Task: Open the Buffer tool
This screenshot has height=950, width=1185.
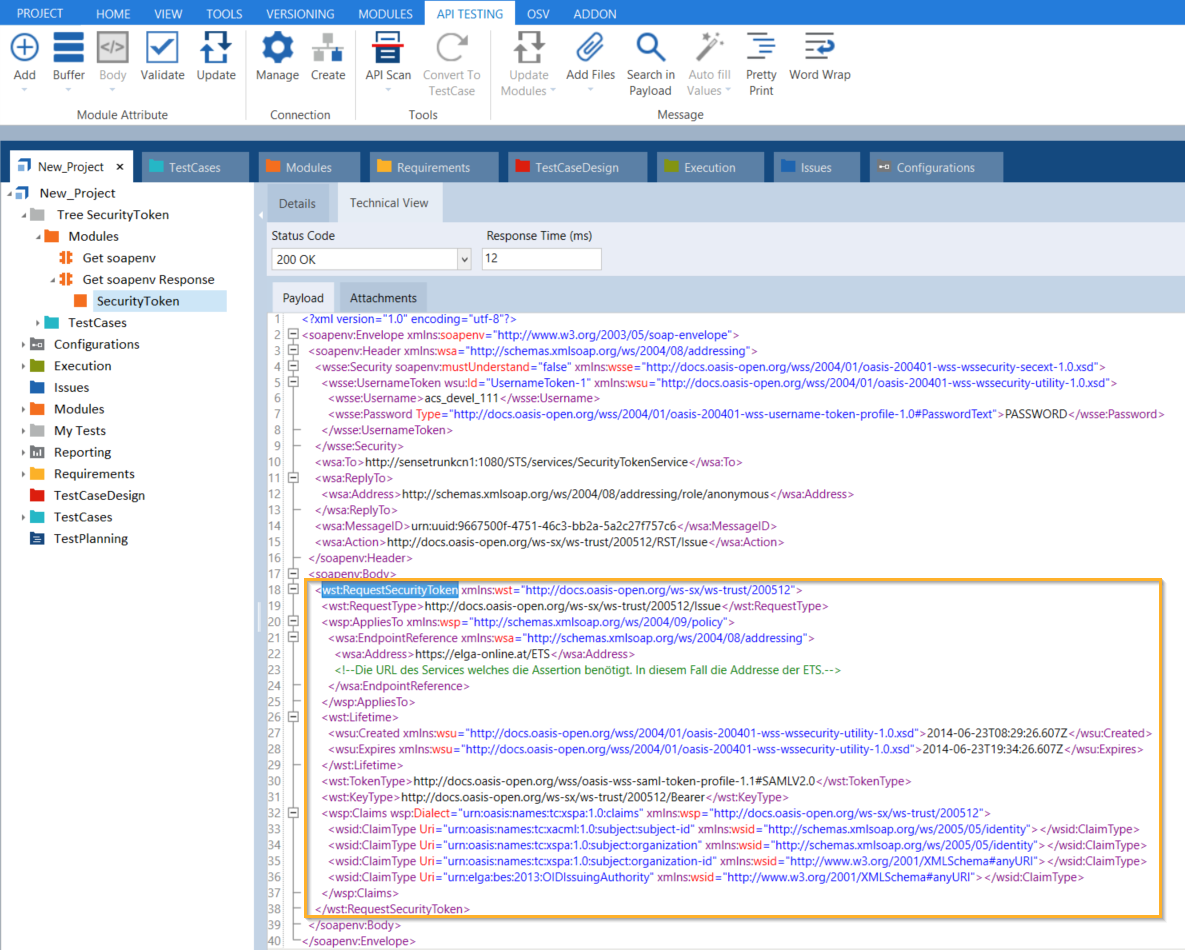Action: point(68,48)
